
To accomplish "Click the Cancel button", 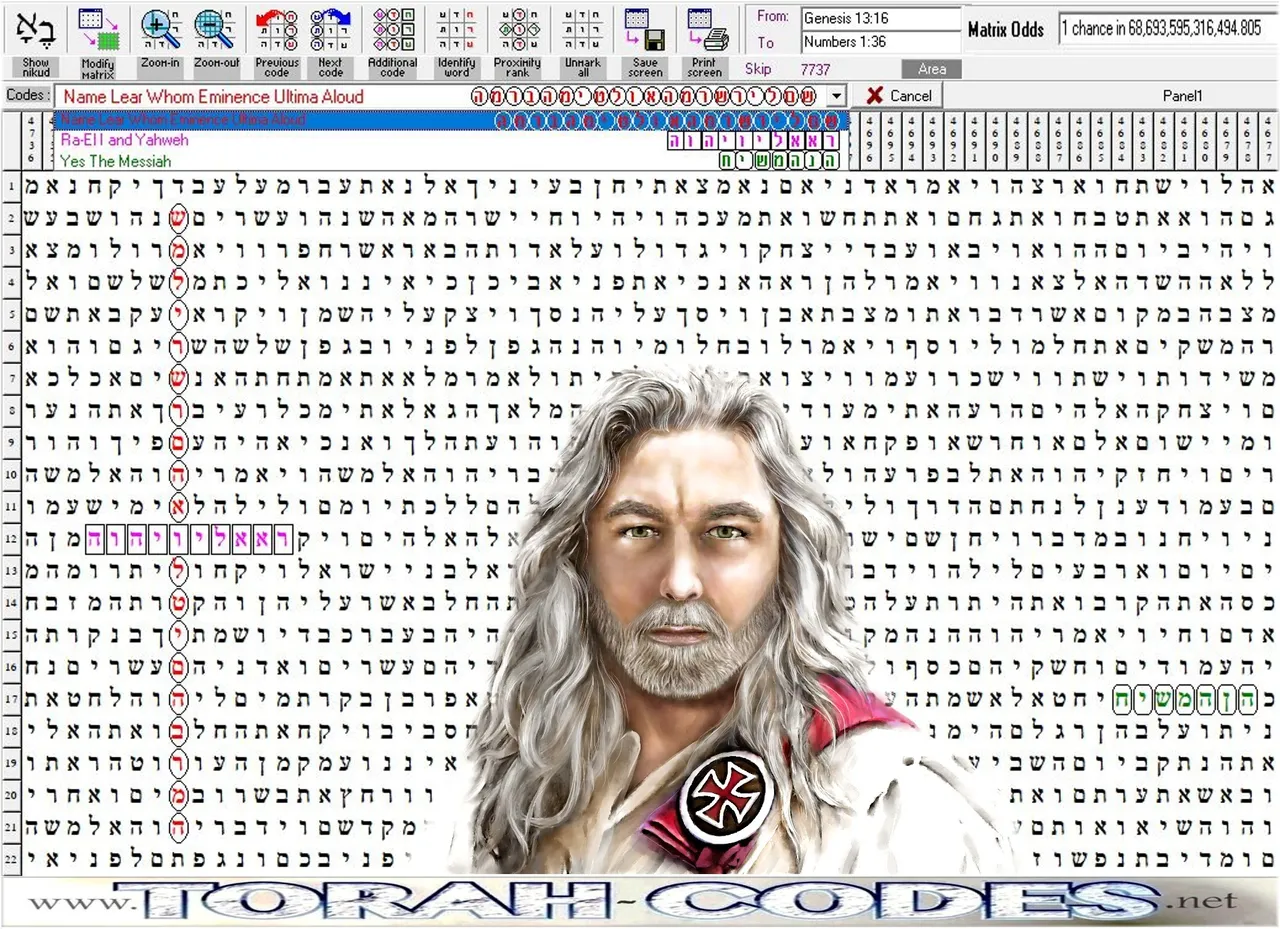I will (898, 96).
